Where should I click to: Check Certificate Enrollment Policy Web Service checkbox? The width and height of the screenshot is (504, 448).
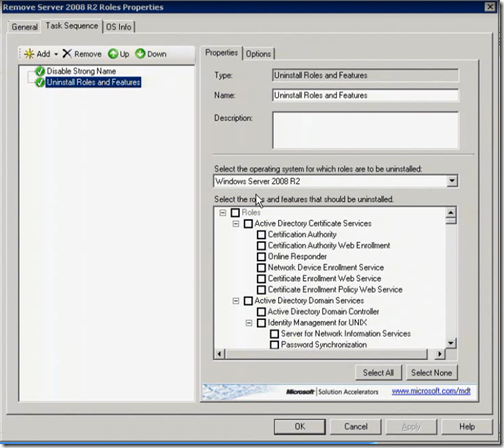pyautogui.click(x=262, y=290)
